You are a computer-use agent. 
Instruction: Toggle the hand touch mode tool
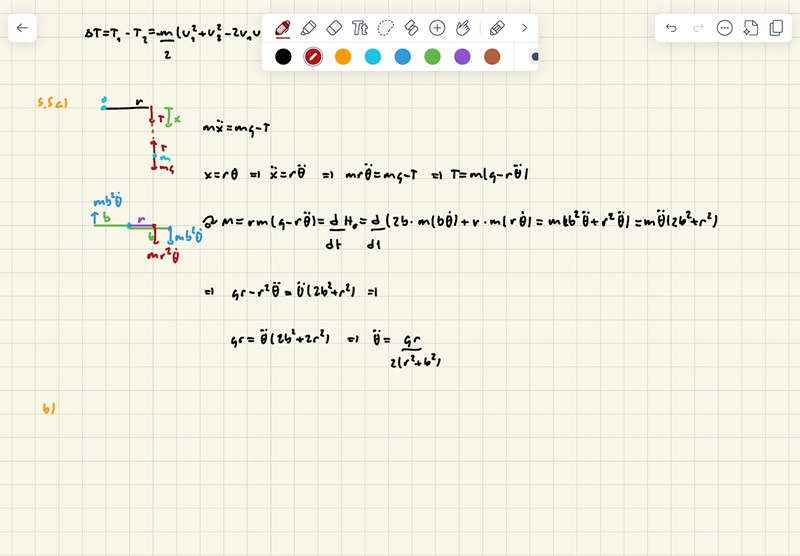463,28
